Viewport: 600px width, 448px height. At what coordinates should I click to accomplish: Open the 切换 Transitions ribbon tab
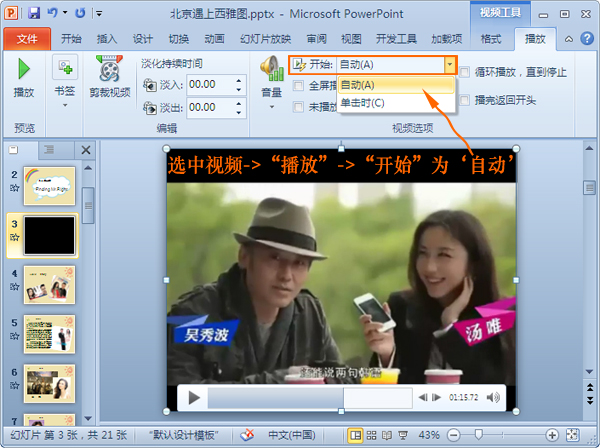click(179, 39)
